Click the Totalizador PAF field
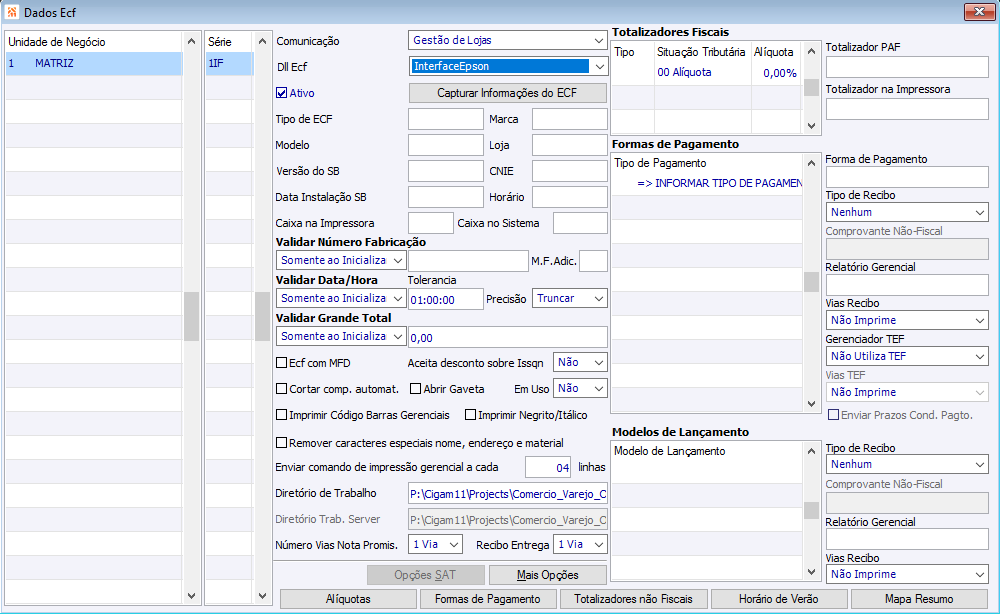1000x614 pixels. point(907,68)
